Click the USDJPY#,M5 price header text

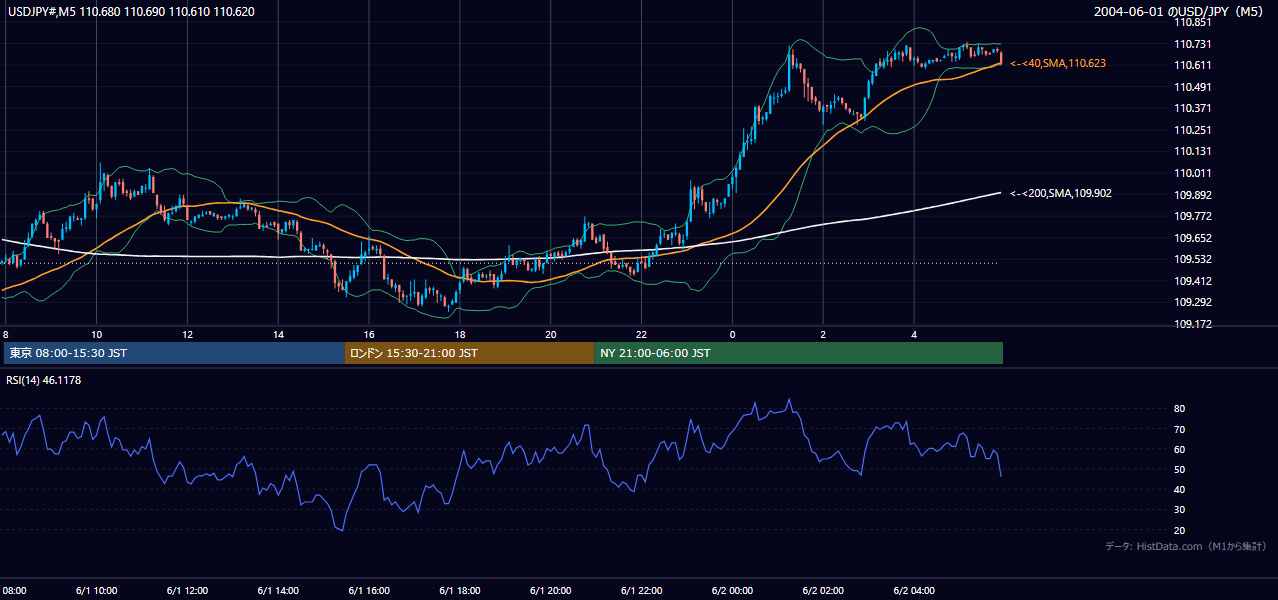point(129,12)
